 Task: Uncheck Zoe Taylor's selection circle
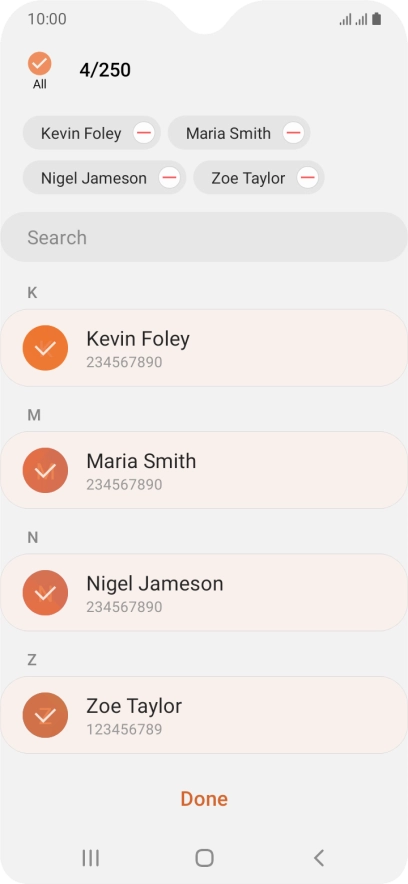[x=45, y=715]
